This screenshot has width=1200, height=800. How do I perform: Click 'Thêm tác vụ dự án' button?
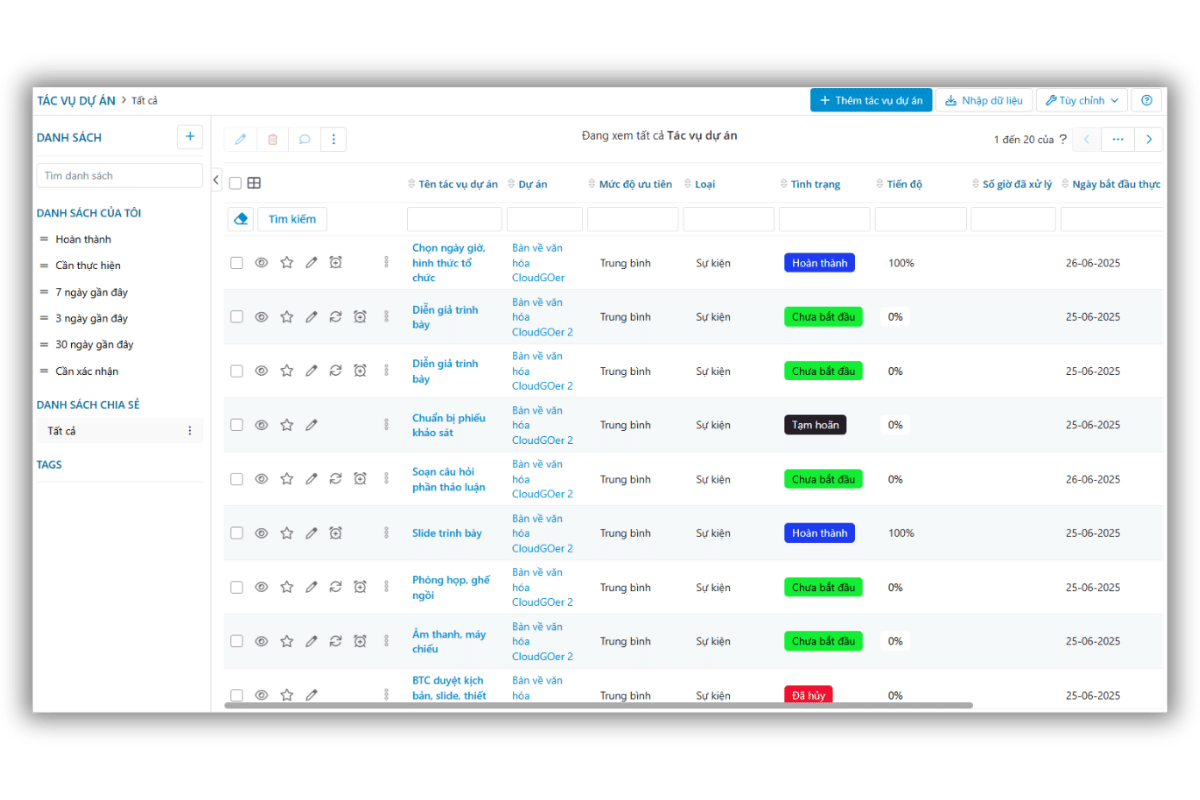pyautogui.click(x=870, y=101)
